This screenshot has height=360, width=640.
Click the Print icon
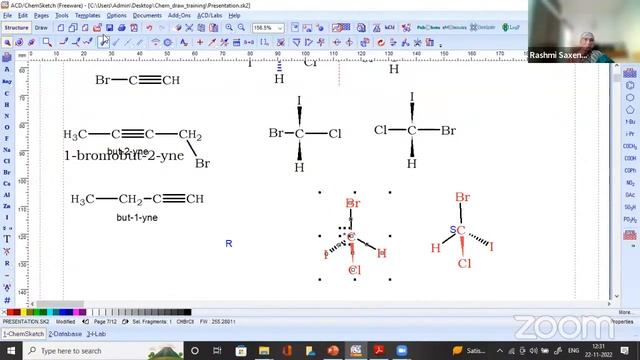[122, 28]
